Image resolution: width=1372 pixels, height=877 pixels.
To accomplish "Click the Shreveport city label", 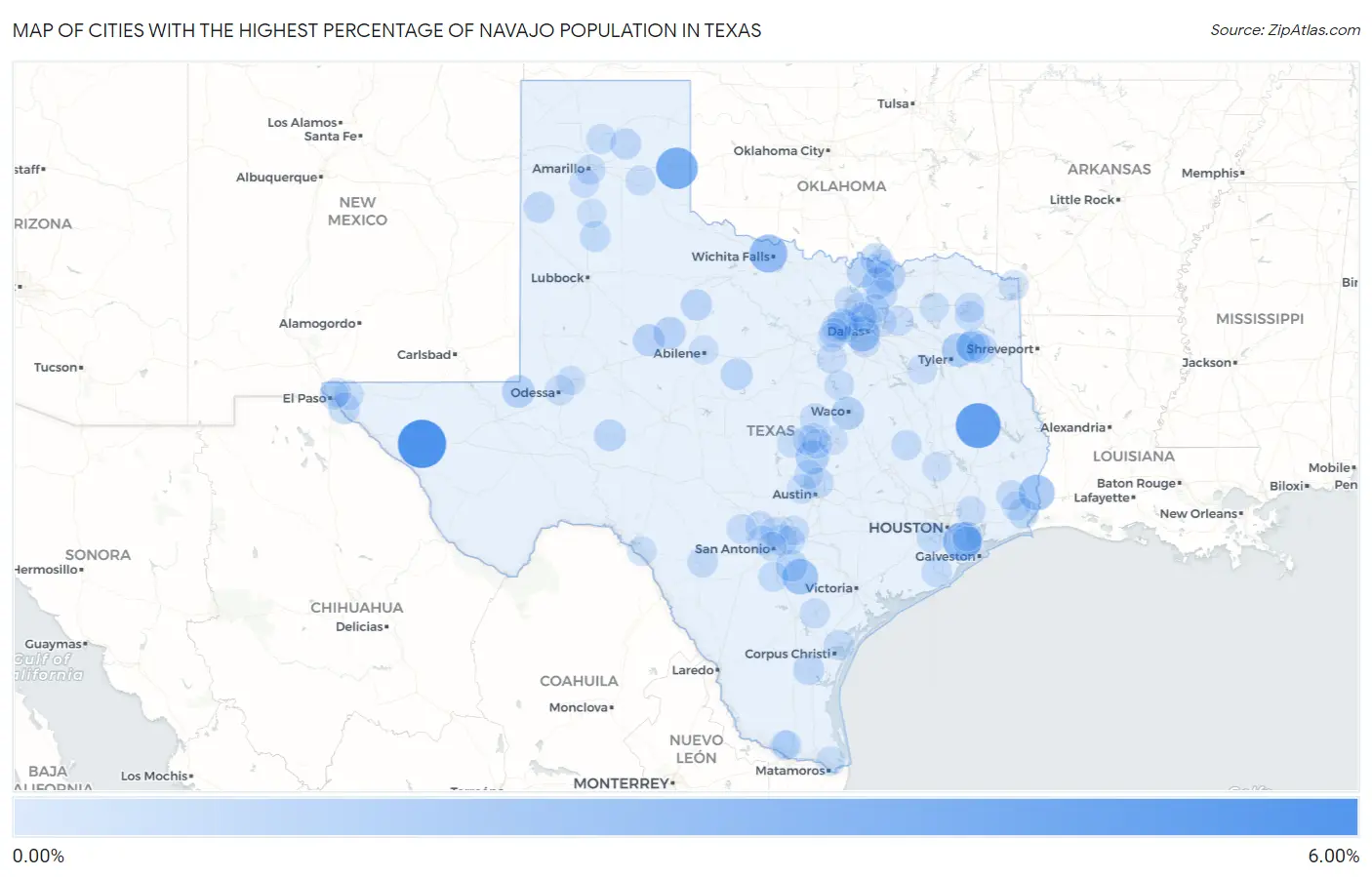I will (x=1002, y=349).
